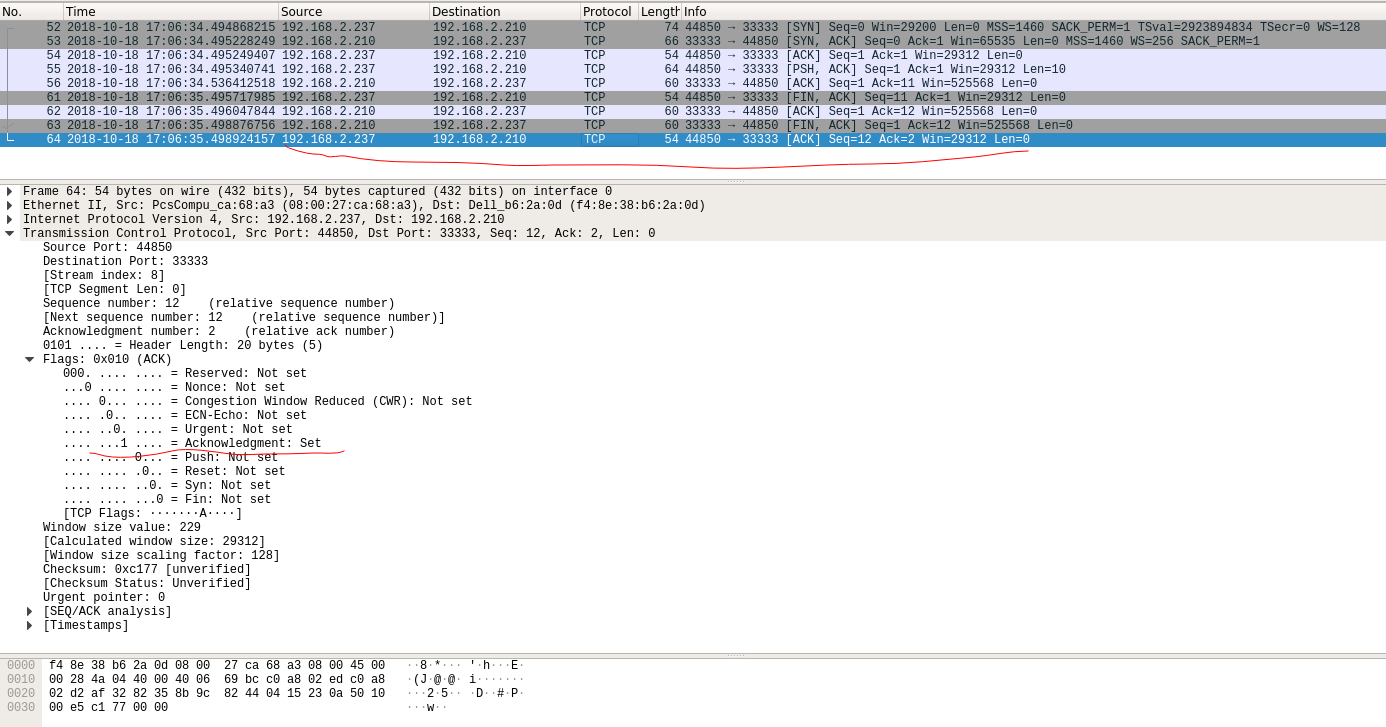
Task: Select Congestion Window Reduced (CWR) flag
Action: [x=267, y=402]
